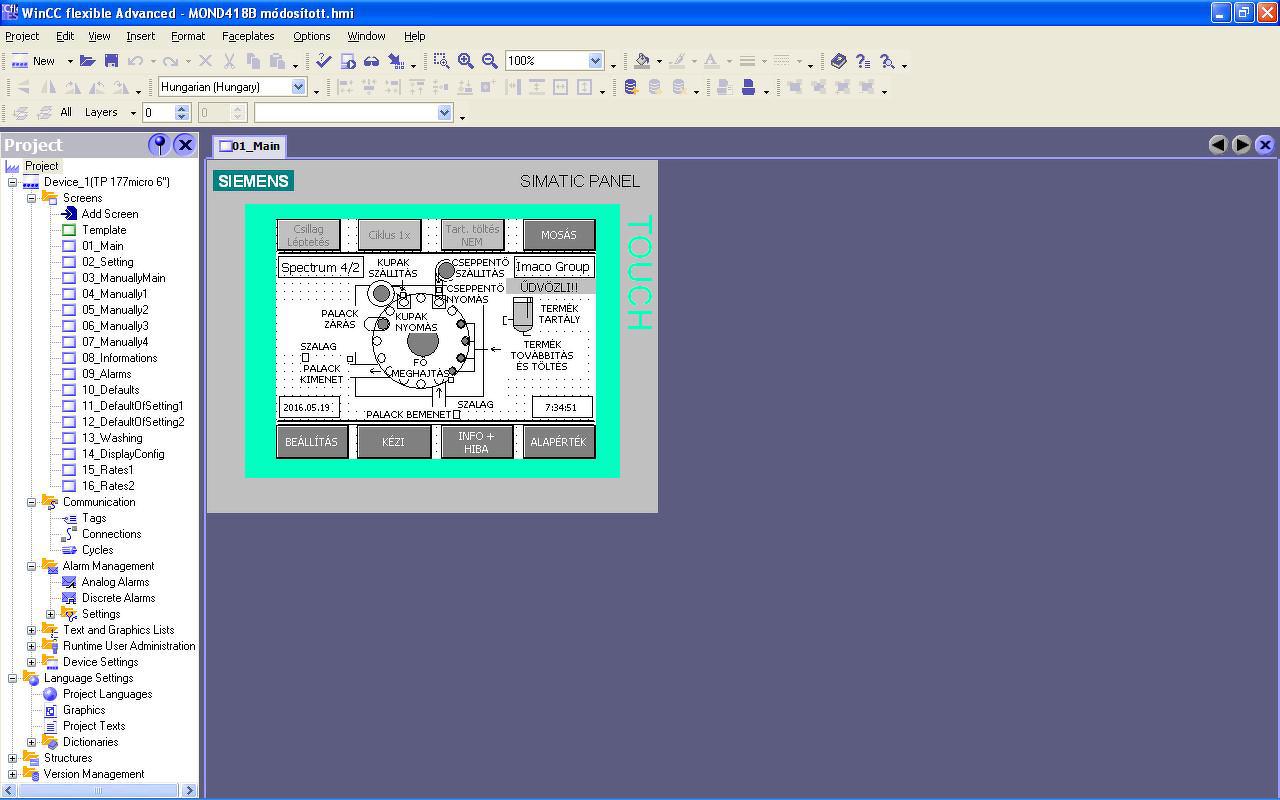The image size is (1280, 800).
Task: Close the Project panel with its X button
Action: pyautogui.click(x=185, y=145)
